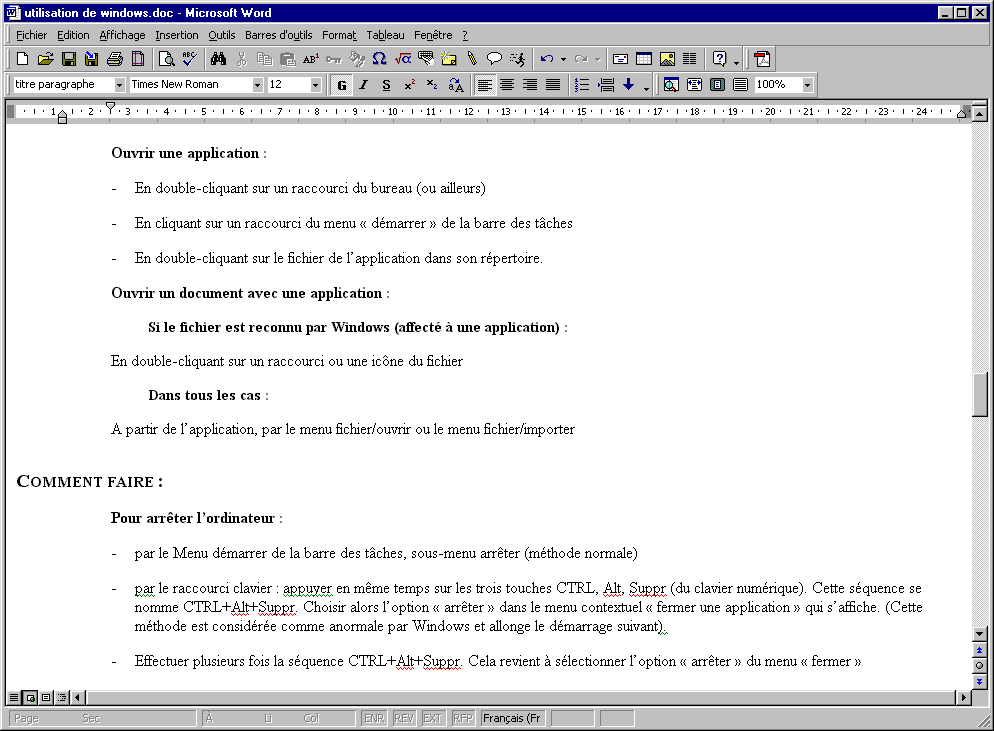The image size is (994, 731).
Task: Align paragraph to the left
Action: click(484, 85)
